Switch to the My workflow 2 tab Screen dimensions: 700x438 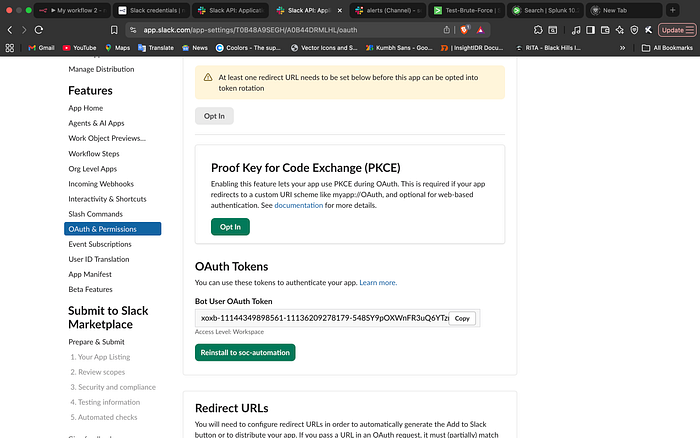click(x=72, y=10)
